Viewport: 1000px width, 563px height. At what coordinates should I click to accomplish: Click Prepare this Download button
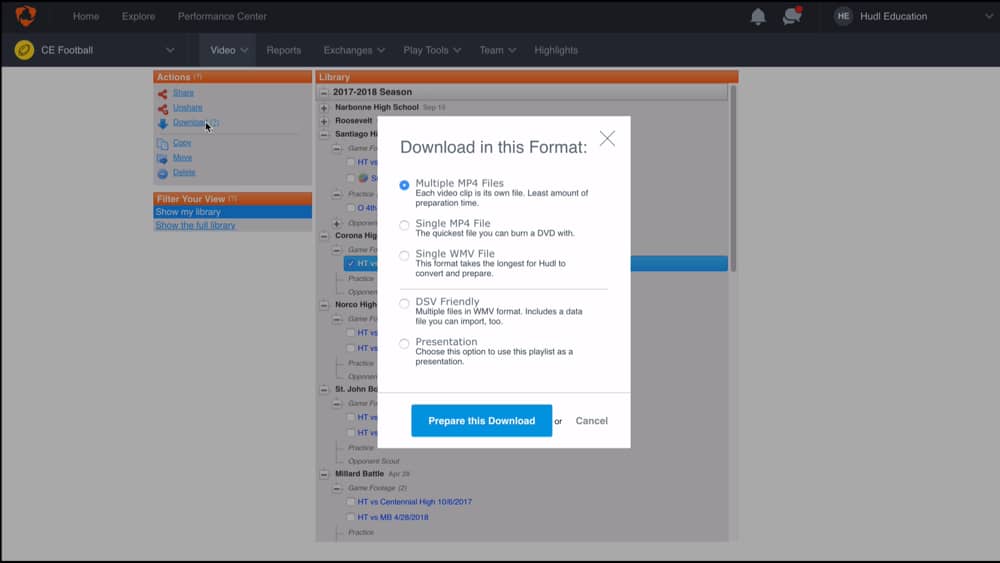click(x=481, y=421)
